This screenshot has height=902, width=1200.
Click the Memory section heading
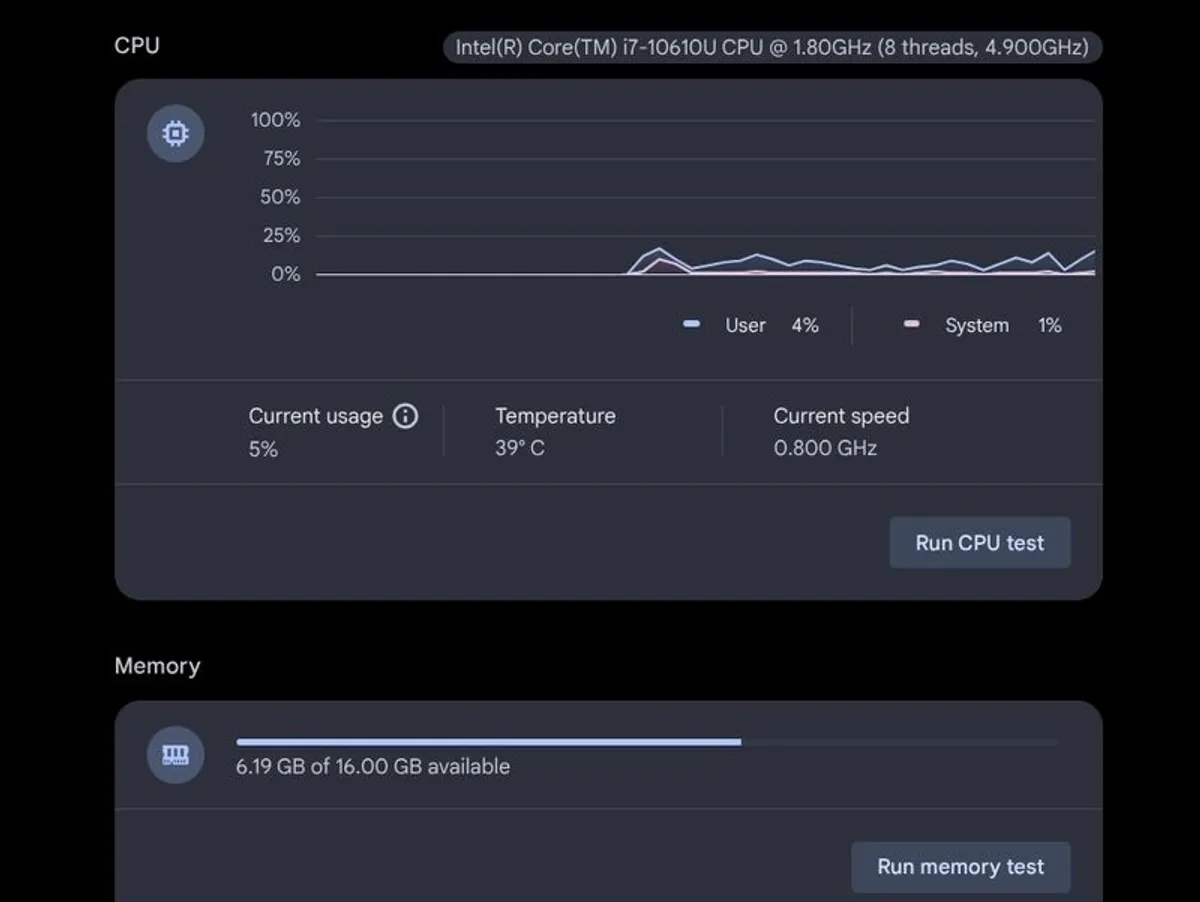coord(157,666)
